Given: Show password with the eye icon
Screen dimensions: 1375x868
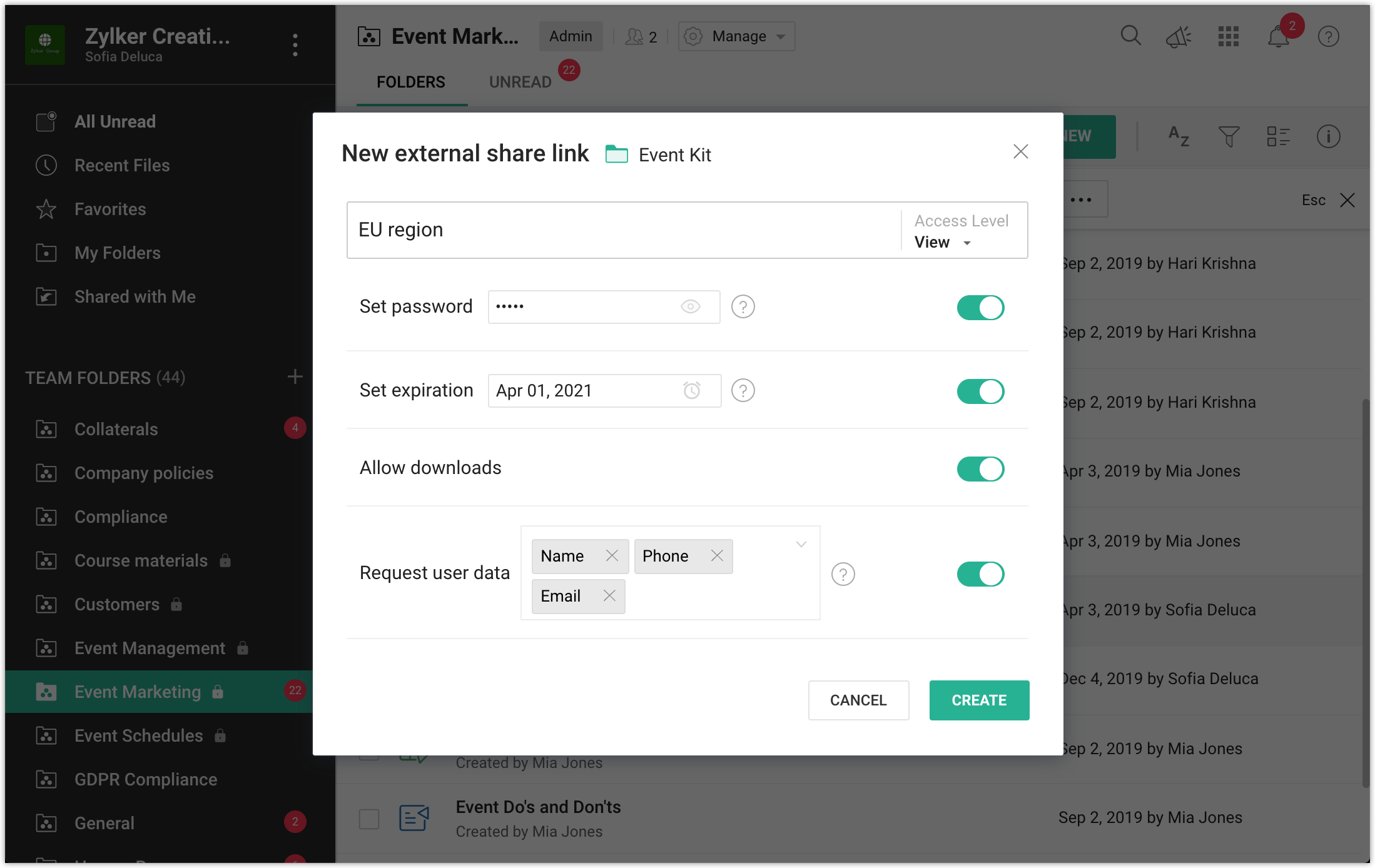Looking at the screenshot, I should click(x=690, y=306).
